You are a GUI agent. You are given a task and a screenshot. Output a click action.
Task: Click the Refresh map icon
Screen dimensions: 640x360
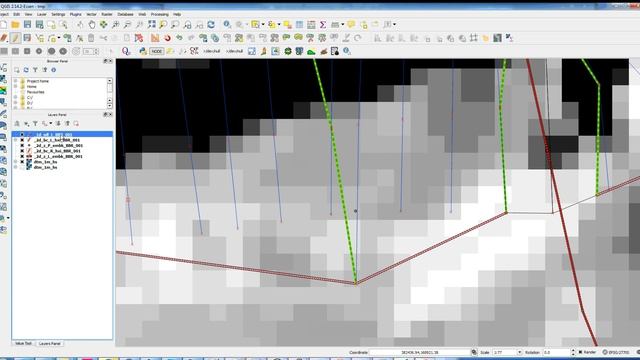[x=211, y=25]
